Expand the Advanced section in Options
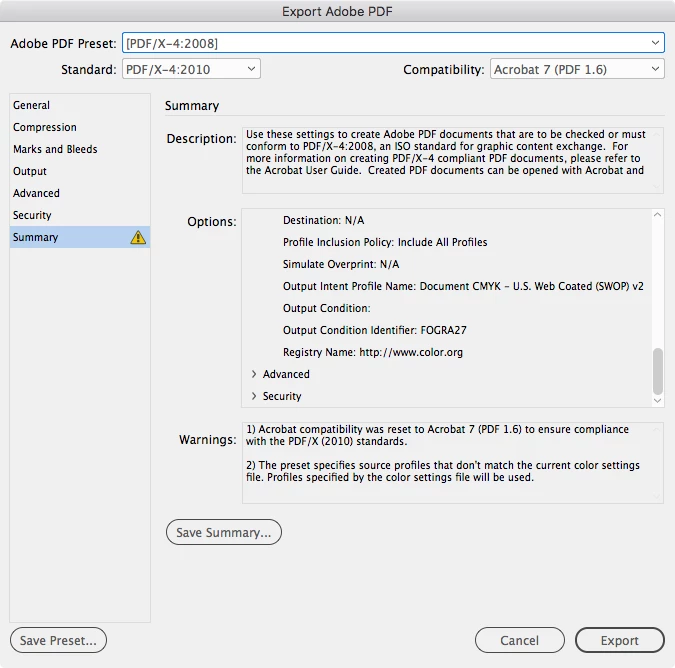The height and width of the screenshot is (668, 675). [x=254, y=374]
